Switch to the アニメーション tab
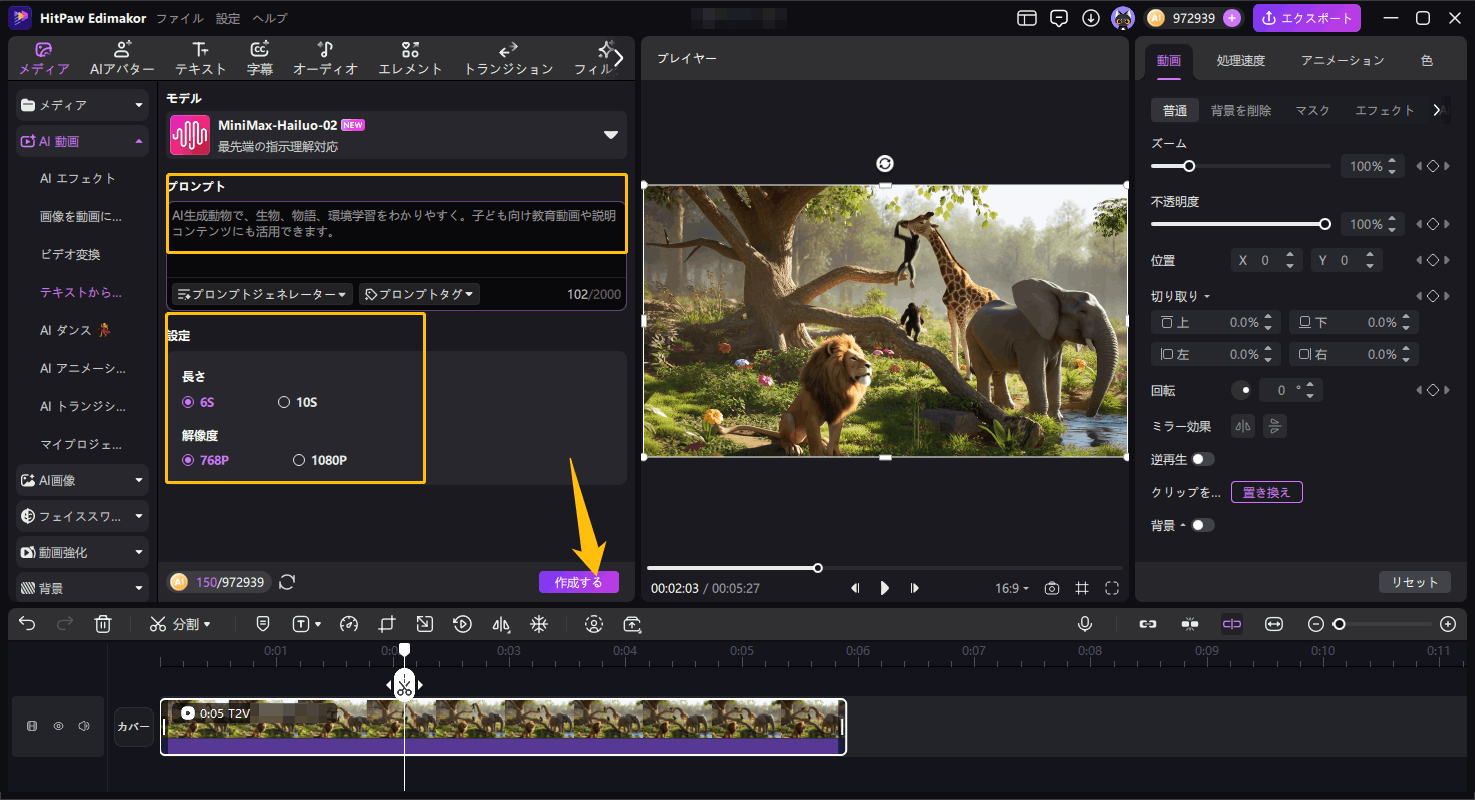 (x=1342, y=60)
